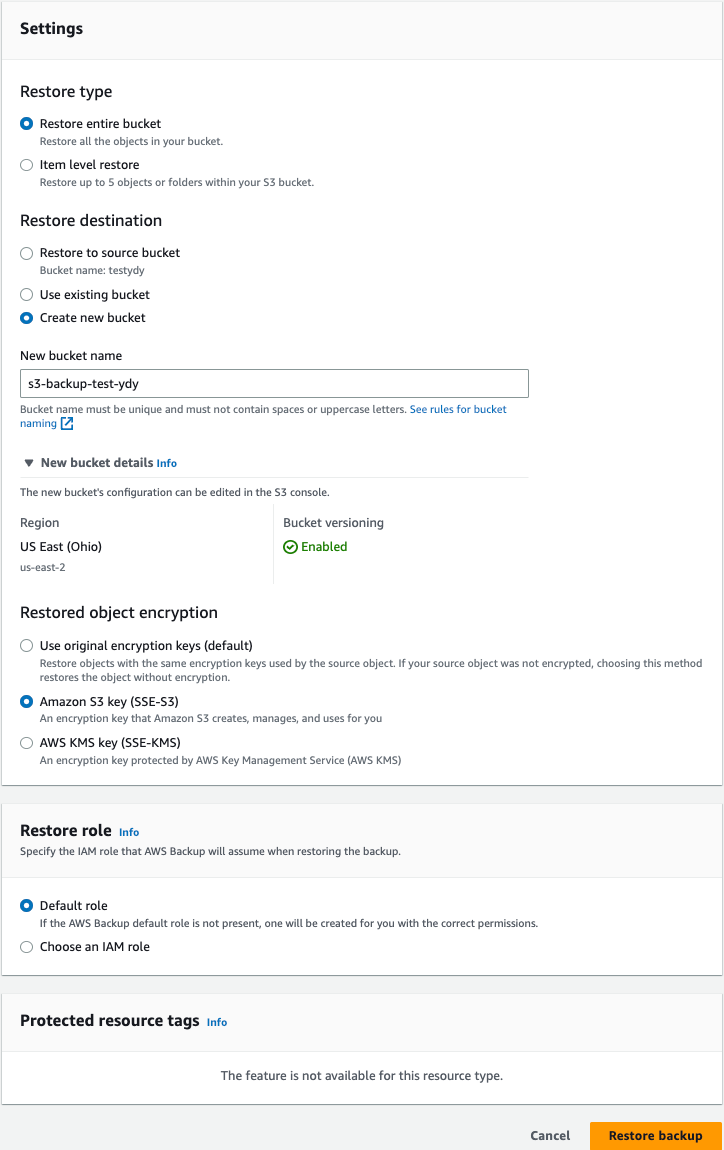Select Amazon S3 key (SSE-S3) option

26,701
